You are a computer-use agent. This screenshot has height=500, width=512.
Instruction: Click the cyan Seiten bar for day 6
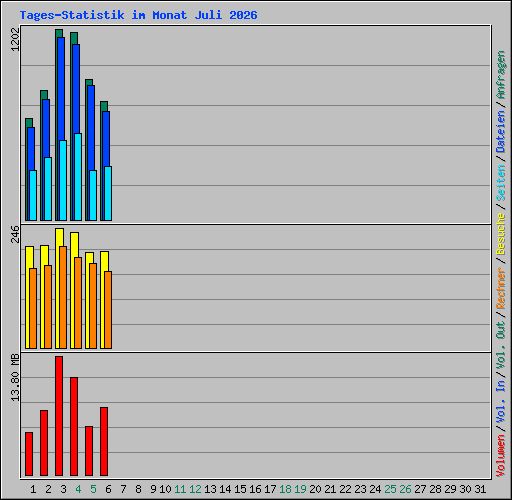tap(108, 194)
